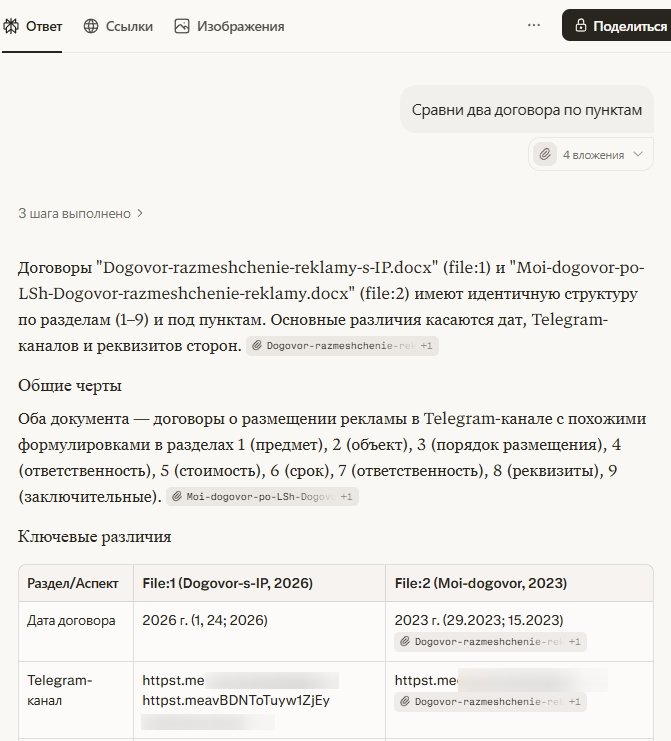Open the Изображения tab
Viewport: 671px width, 741px height.
[x=229, y=26]
